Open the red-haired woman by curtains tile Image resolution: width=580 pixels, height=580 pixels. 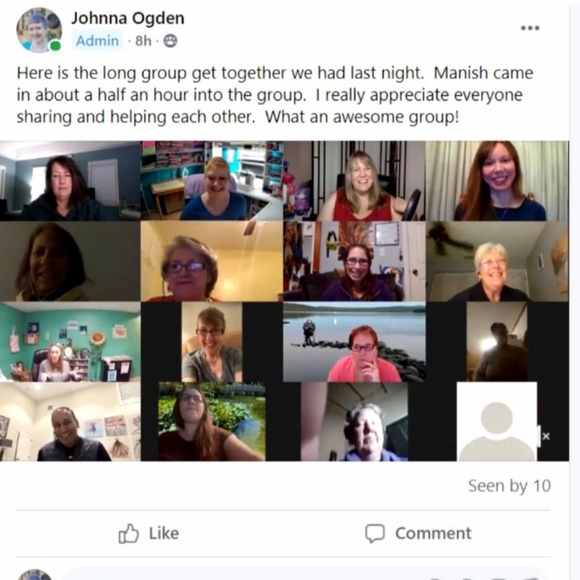[x=497, y=181]
